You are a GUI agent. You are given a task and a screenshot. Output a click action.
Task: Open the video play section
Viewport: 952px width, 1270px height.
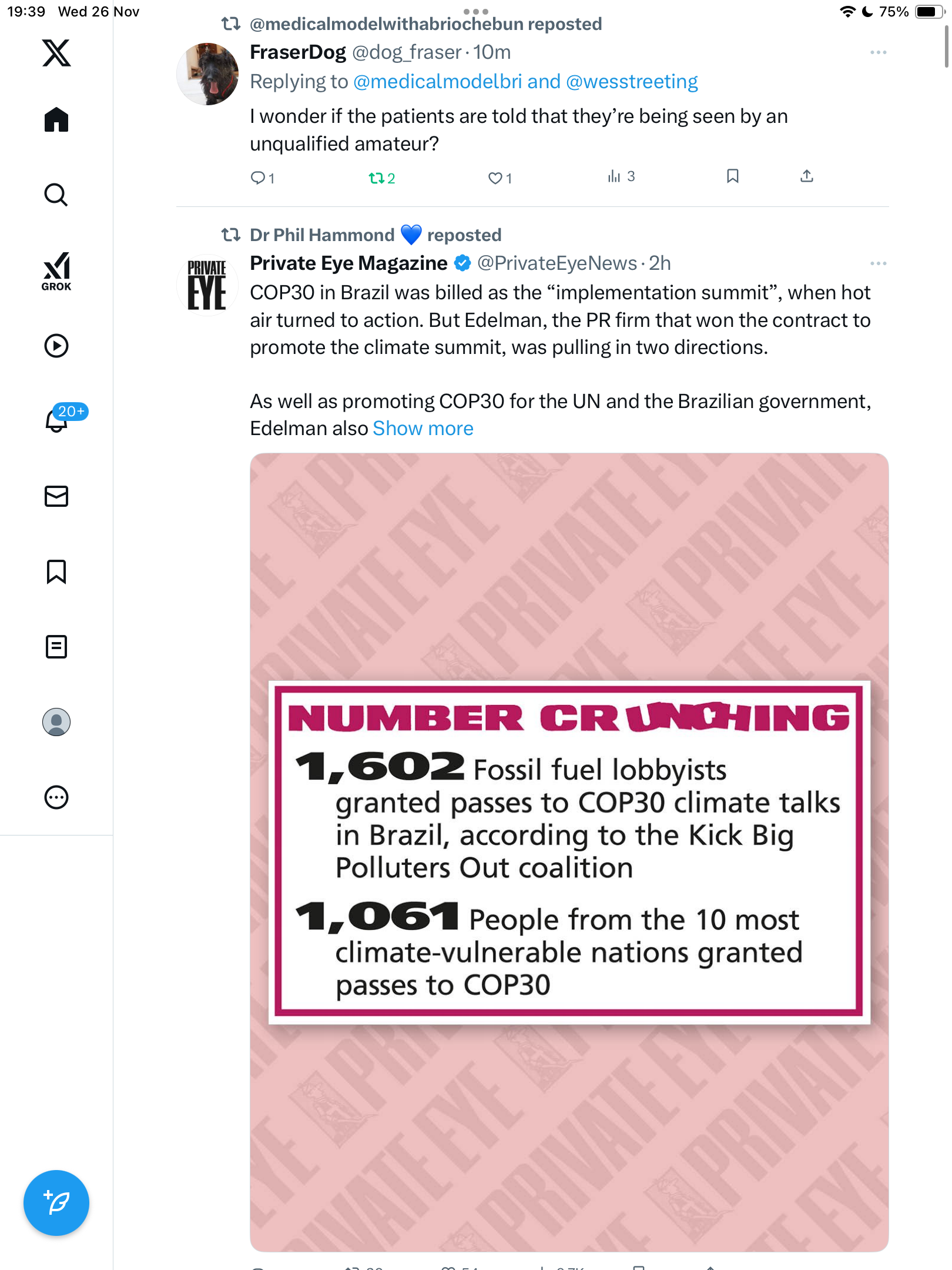coord(56,346)
